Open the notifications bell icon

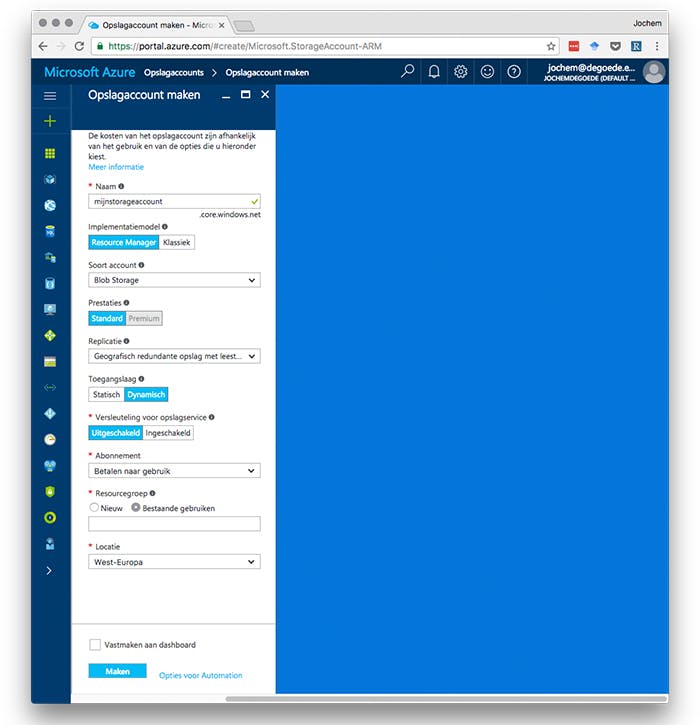434,72
